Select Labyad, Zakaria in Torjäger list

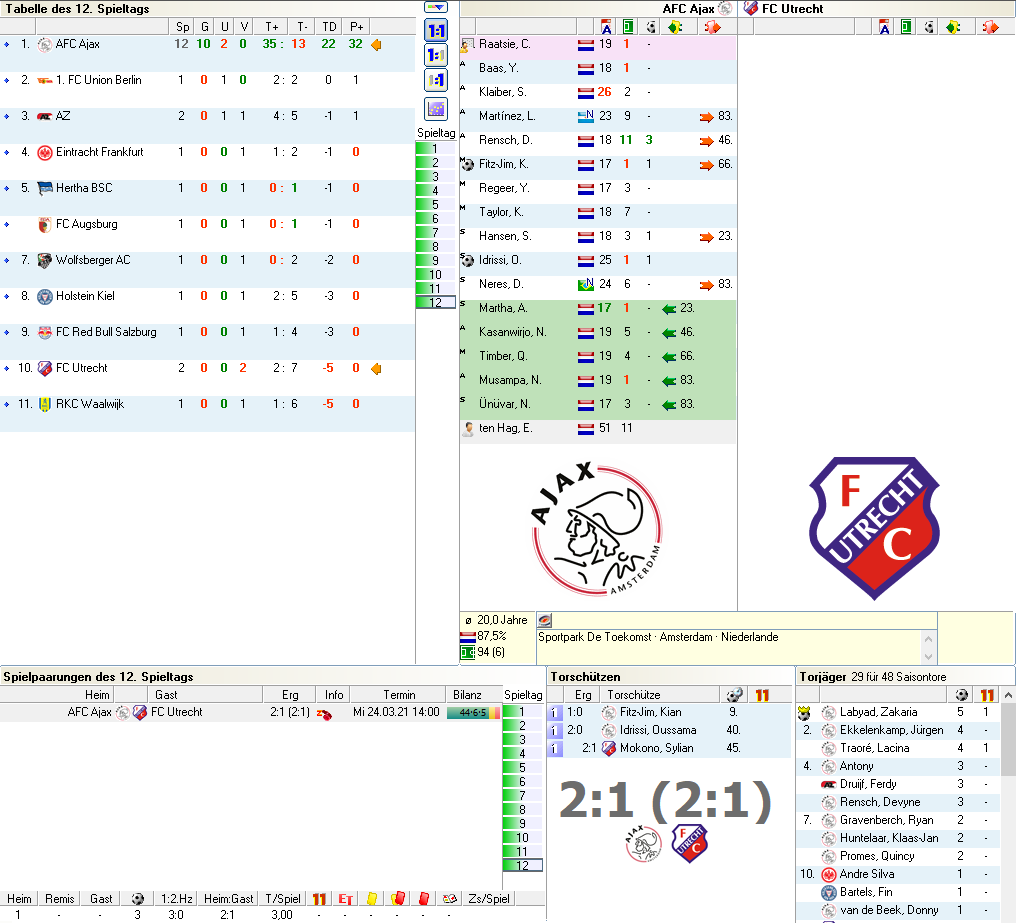point(899,712)
